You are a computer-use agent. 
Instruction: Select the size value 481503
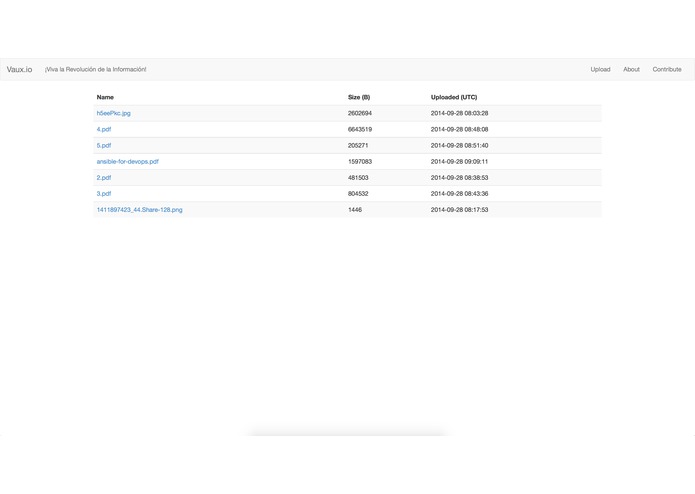(358, 178)
